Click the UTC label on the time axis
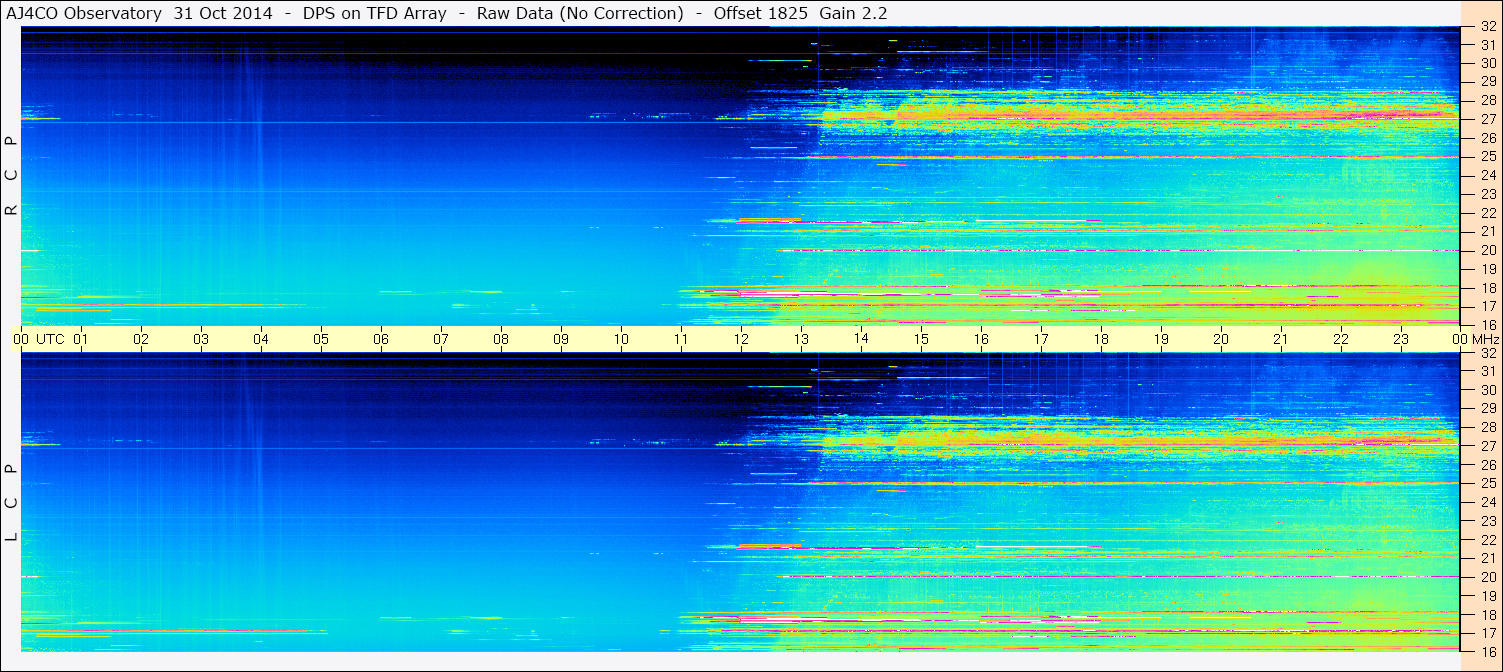 pyautogui.click(x=50, y=340)
